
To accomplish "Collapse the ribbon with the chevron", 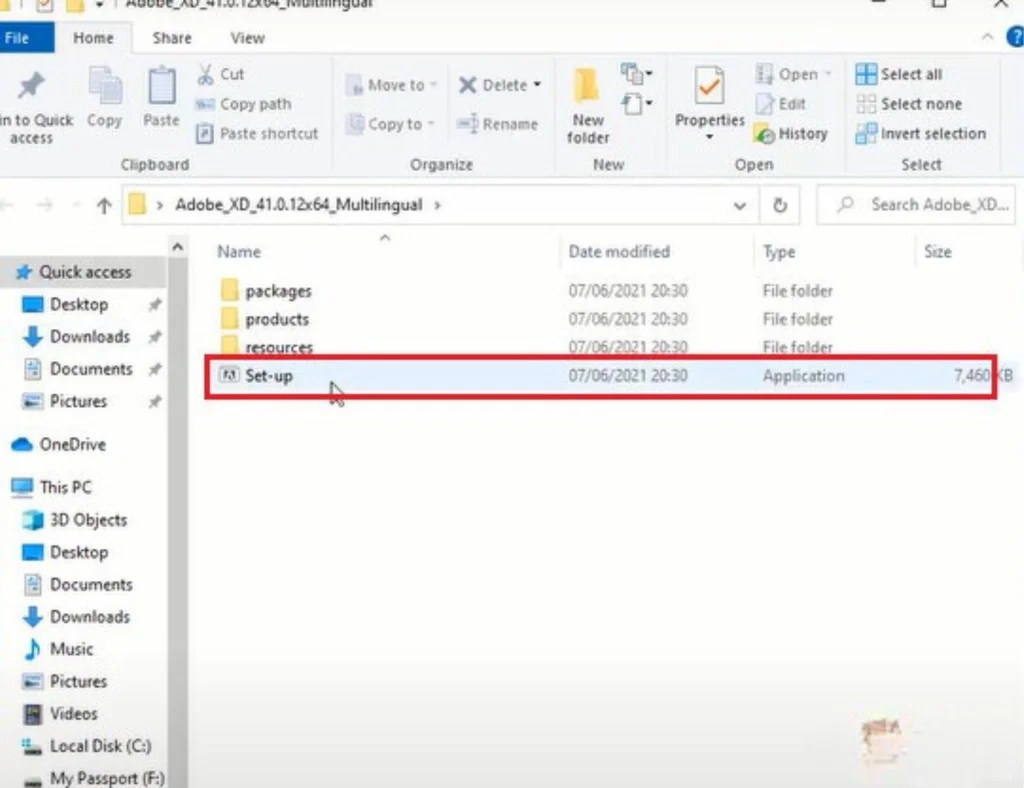I will click(987, 38).
